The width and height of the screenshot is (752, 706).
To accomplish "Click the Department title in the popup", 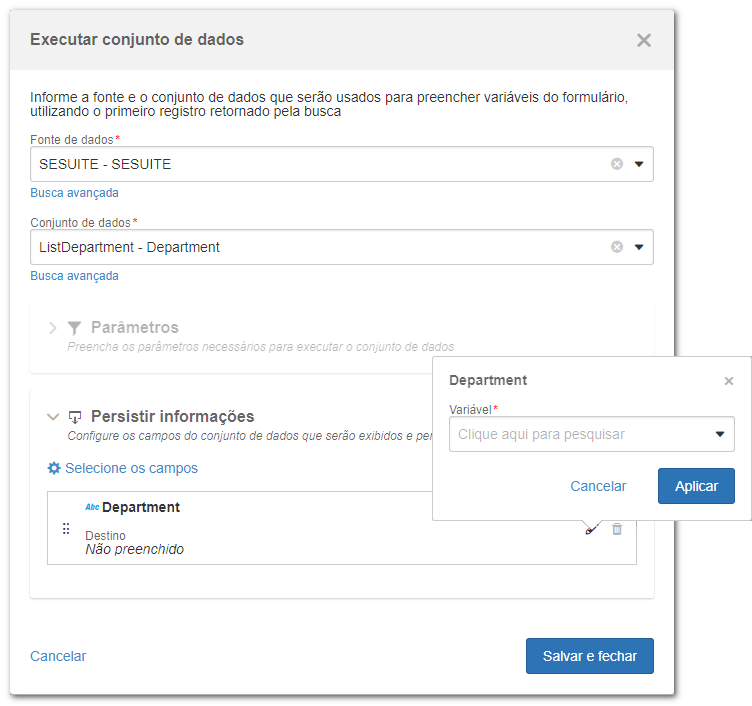I will [x=488, y=380].
